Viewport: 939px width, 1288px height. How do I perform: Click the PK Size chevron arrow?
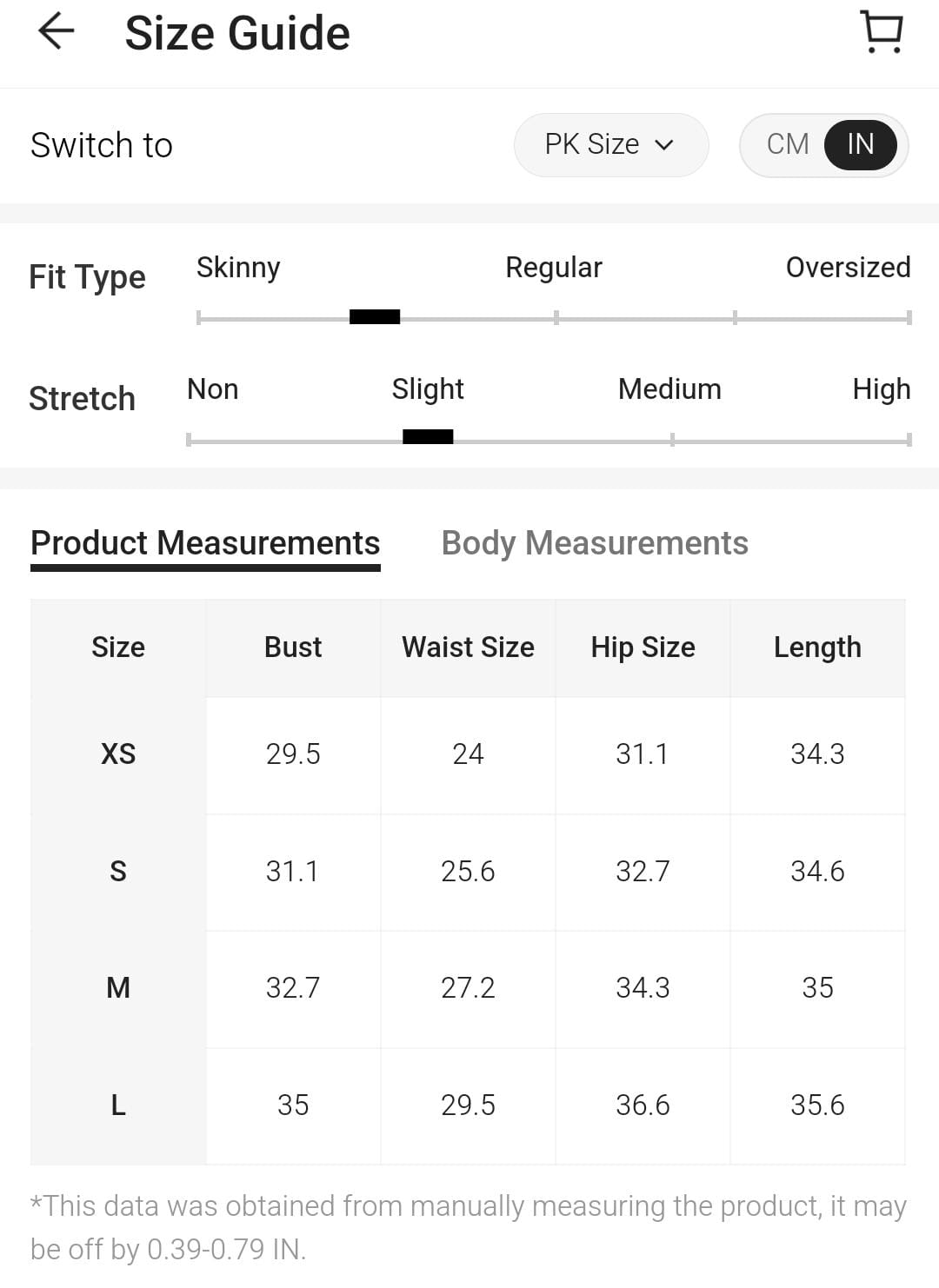[664, 145]
